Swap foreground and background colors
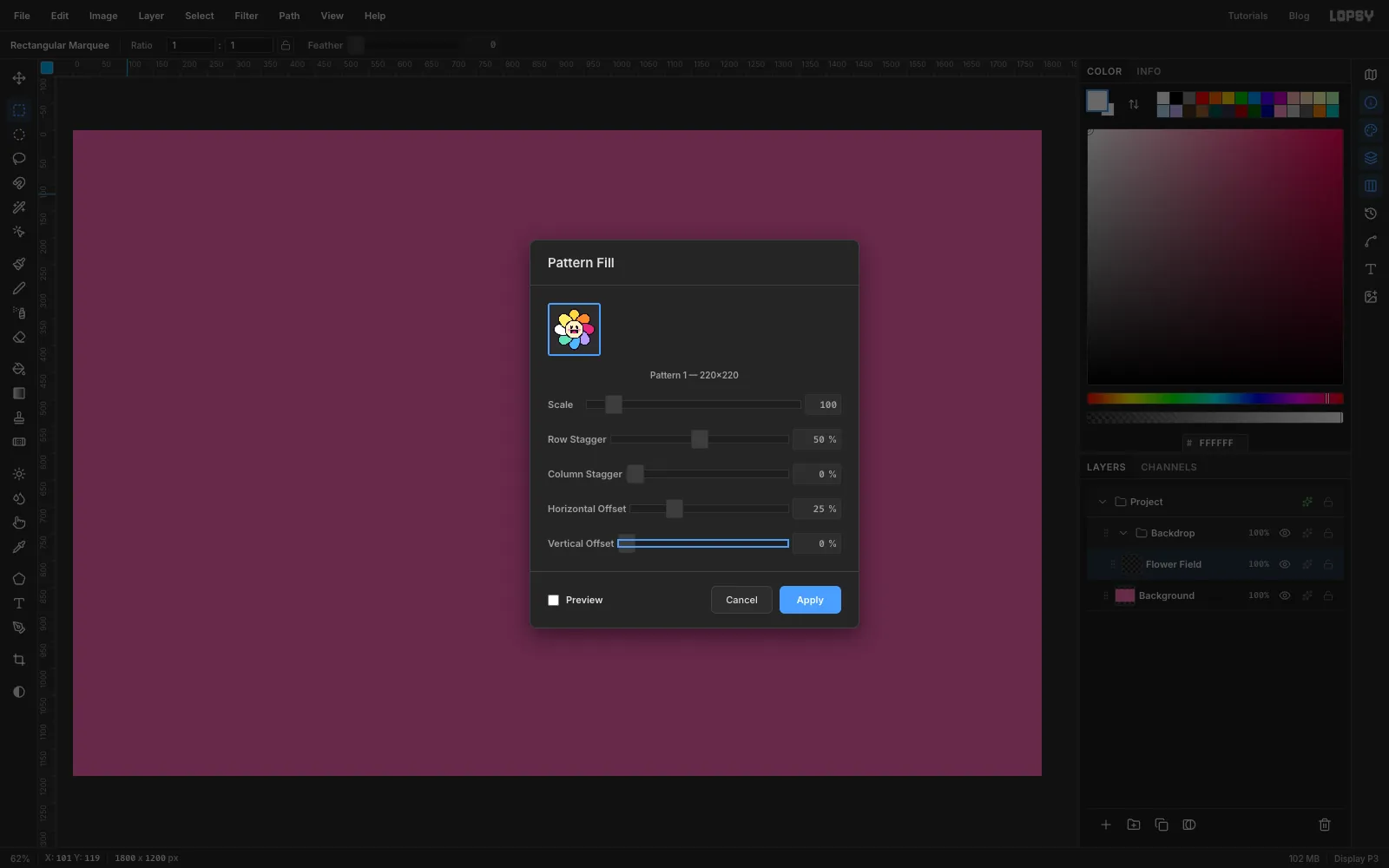The height and width of the screenshot is (868, 1389). point(1134,104)
